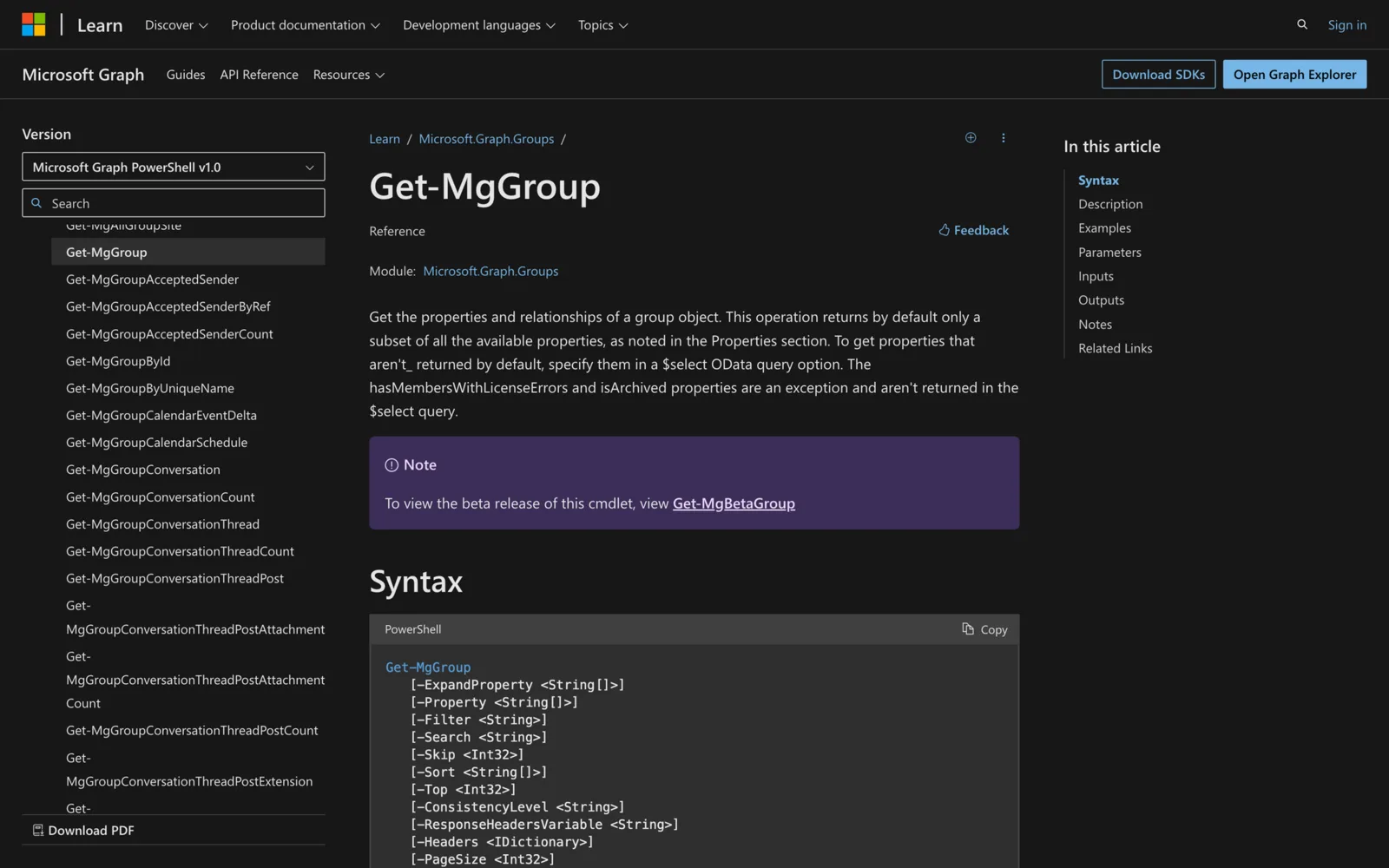Image resolution: width=1389 pixels, height=868 pixels.
Task: Jump to Syntax in article nav
Action: coord(1098,181)
